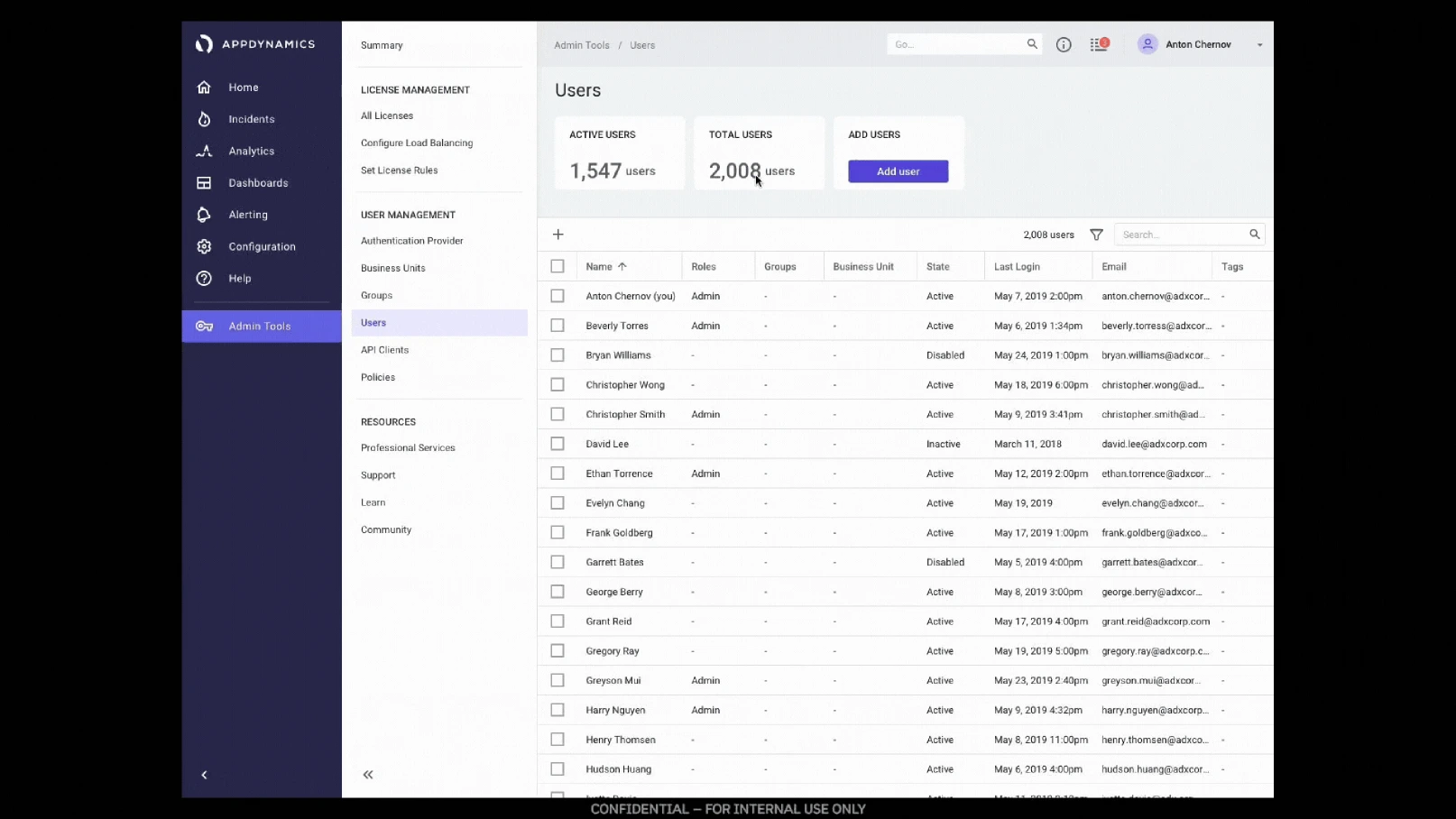The width and height of the screenshot is (1456, 819).
Task: Check the box for Anton Chernov (you)
Action: tap(558, 296)
